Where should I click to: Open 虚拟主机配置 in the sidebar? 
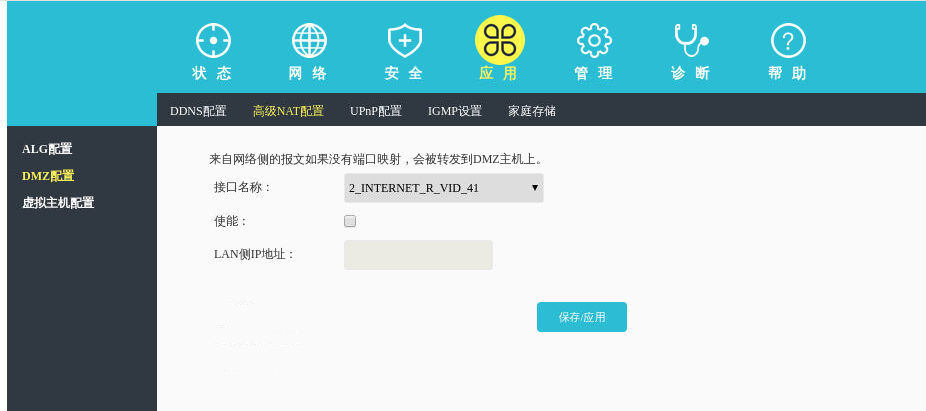pos(58,203)
